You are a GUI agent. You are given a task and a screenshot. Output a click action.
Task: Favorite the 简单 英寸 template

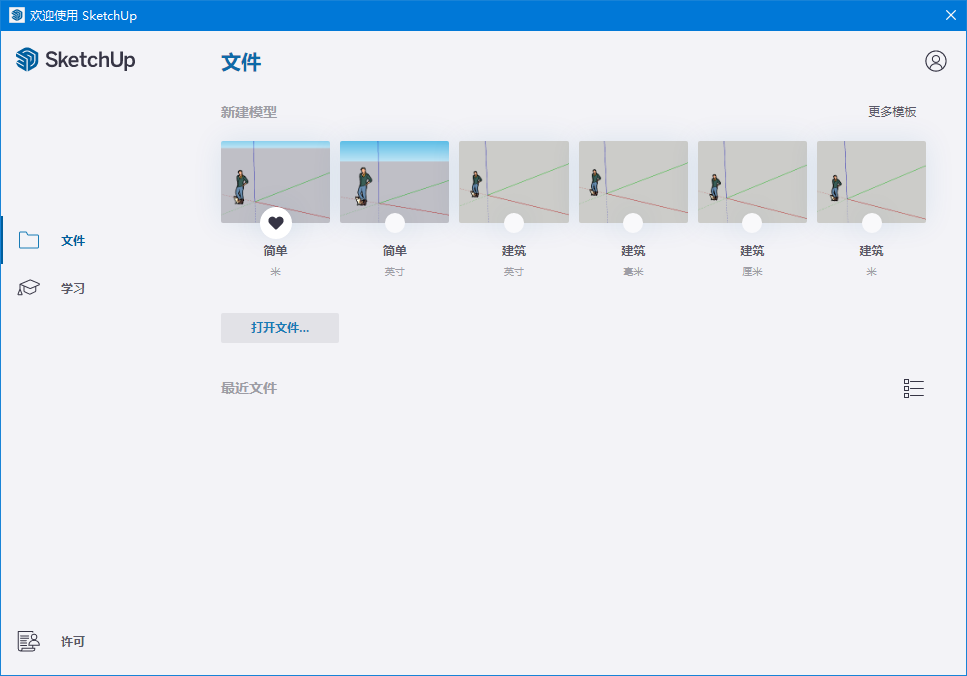(394, 222)
